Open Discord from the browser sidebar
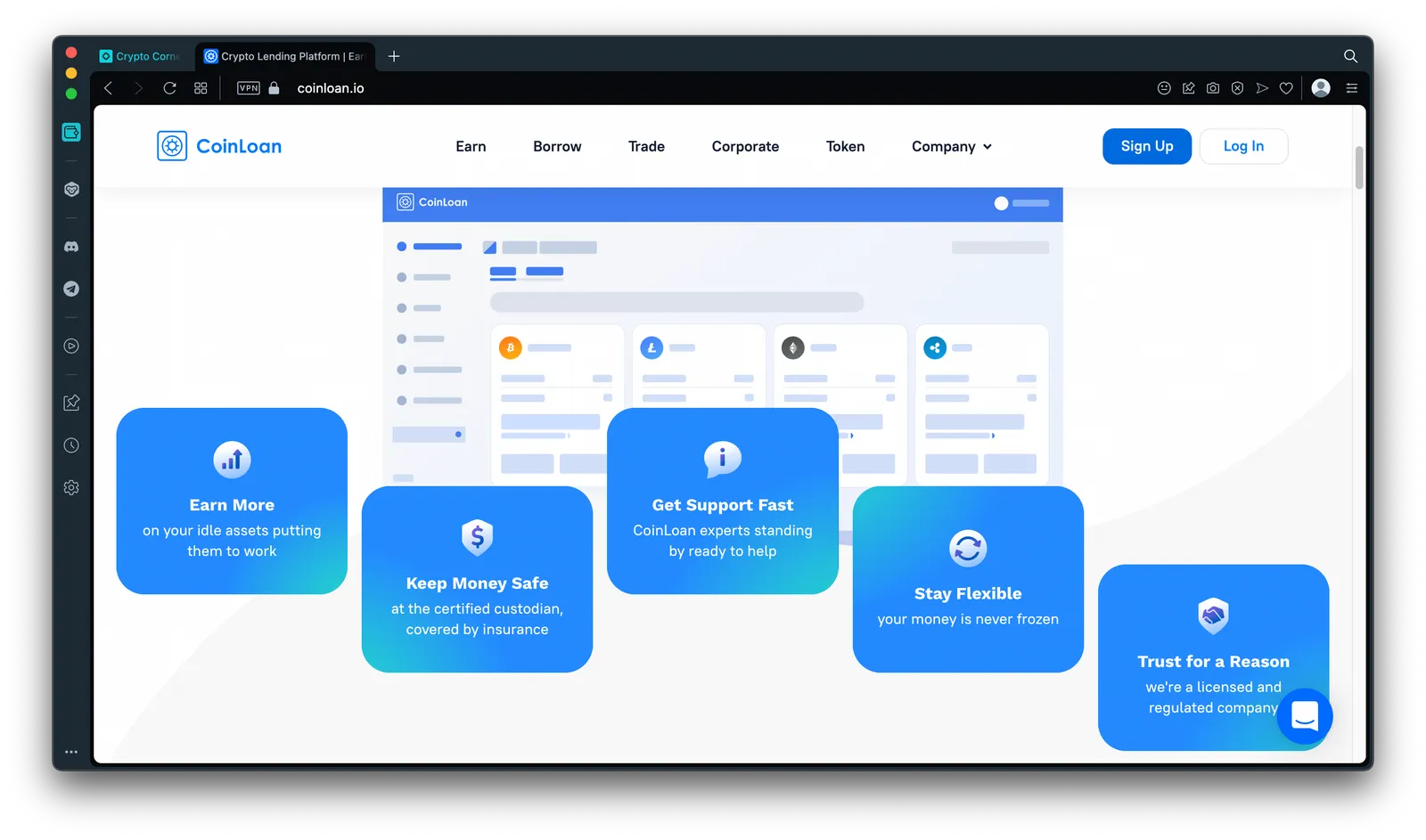The image size is (1426, 840). [71, 247]
